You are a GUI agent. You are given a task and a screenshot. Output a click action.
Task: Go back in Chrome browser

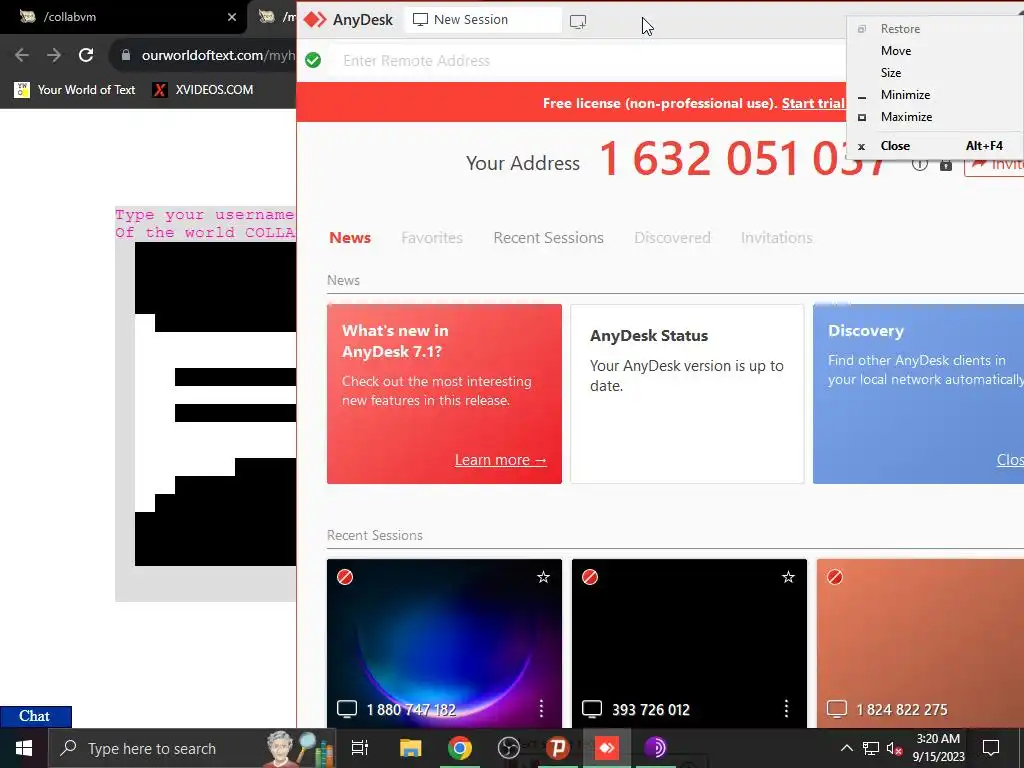coord(22,55)
